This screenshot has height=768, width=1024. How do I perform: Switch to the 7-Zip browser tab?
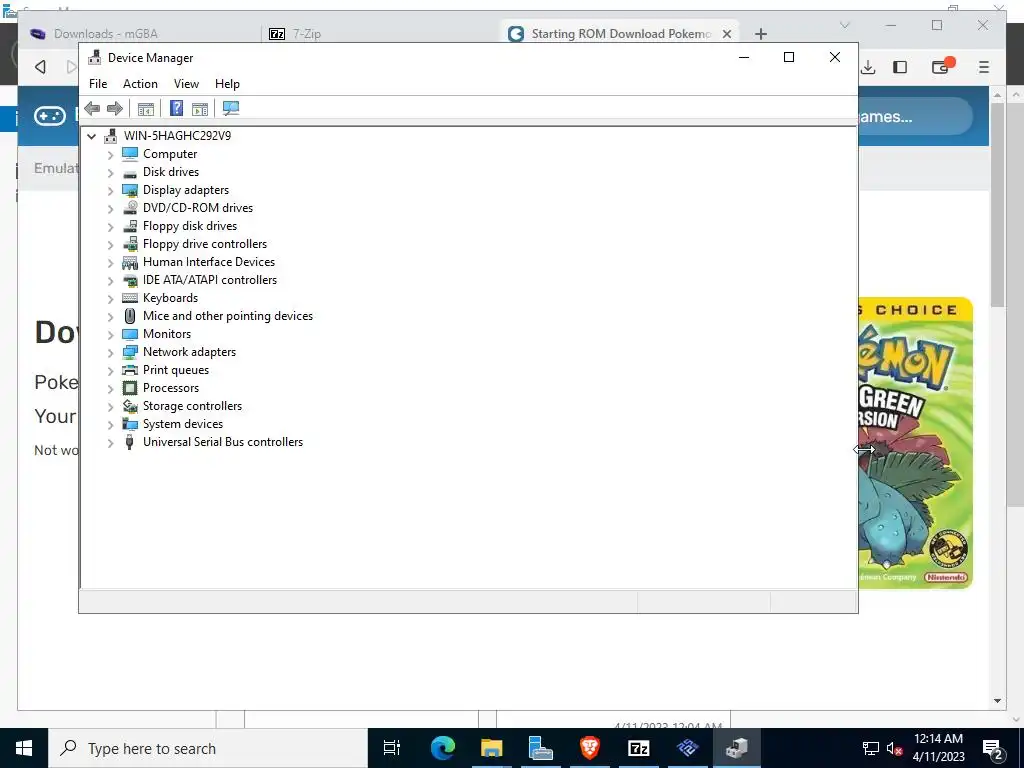point(379,33)
